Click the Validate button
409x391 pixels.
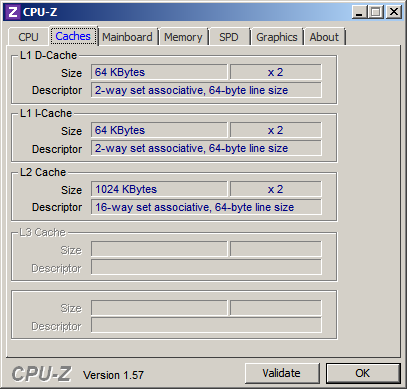[x=282, y=373]
